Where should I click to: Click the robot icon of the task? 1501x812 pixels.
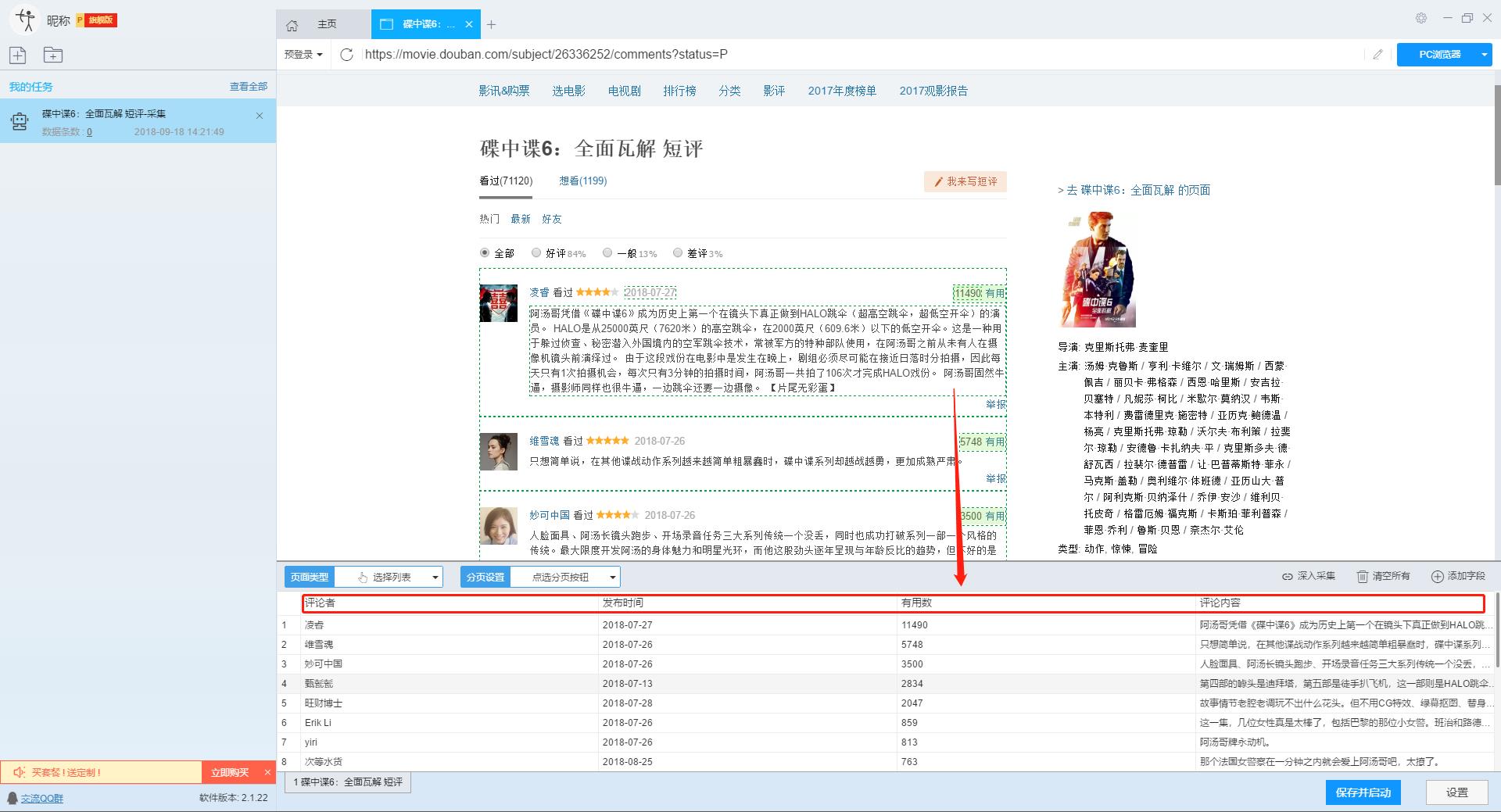tap(20, 122)
